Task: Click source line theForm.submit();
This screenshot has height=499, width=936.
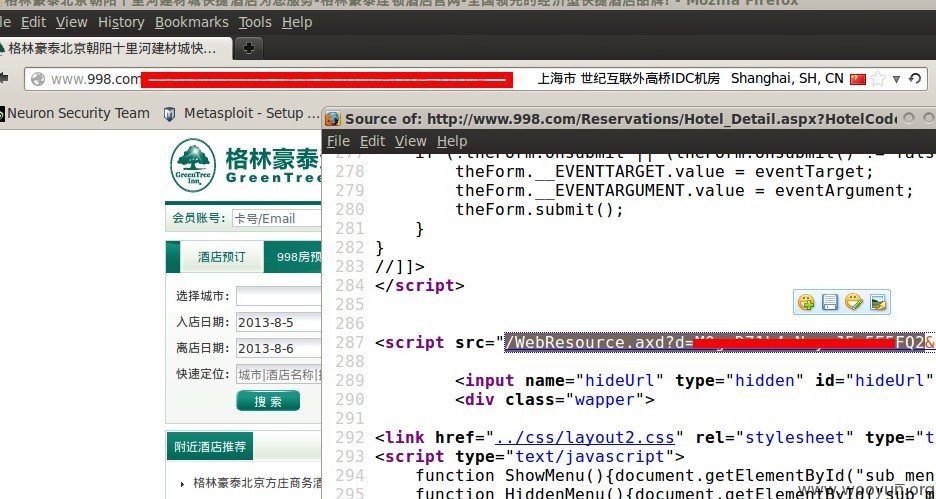Action: pos(540,209)
